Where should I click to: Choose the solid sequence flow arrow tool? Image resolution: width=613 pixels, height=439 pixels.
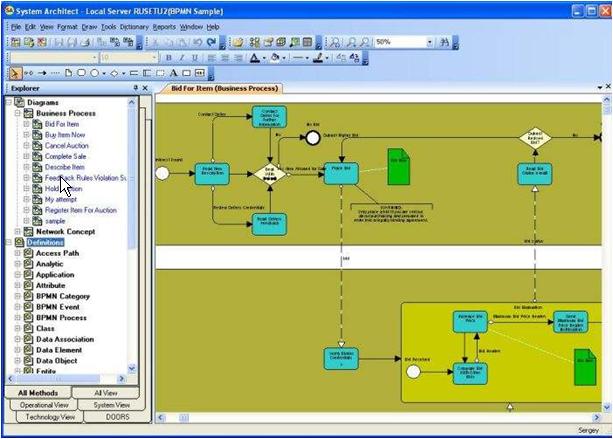coord(42,73)
